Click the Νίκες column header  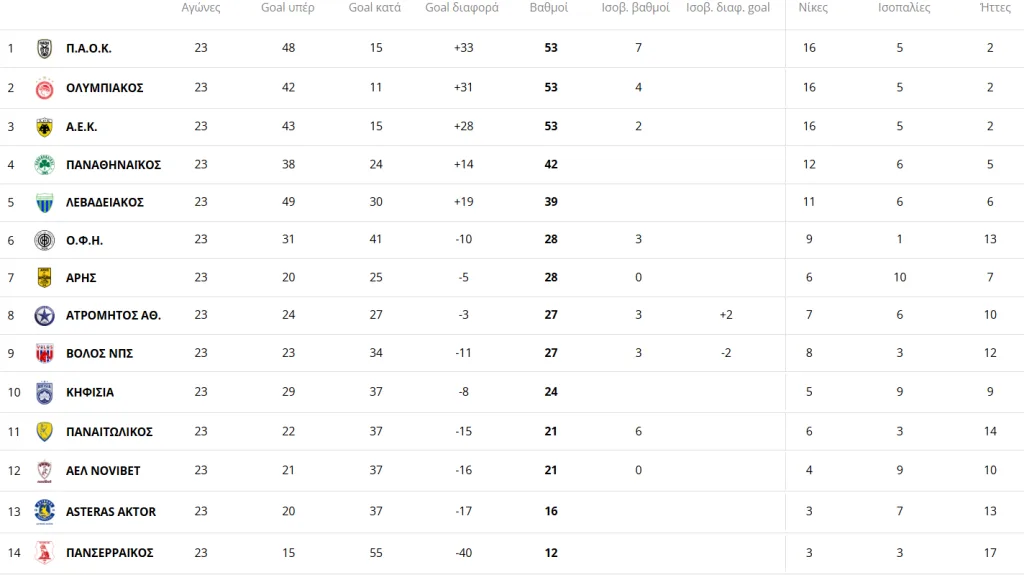click(813, 8)
